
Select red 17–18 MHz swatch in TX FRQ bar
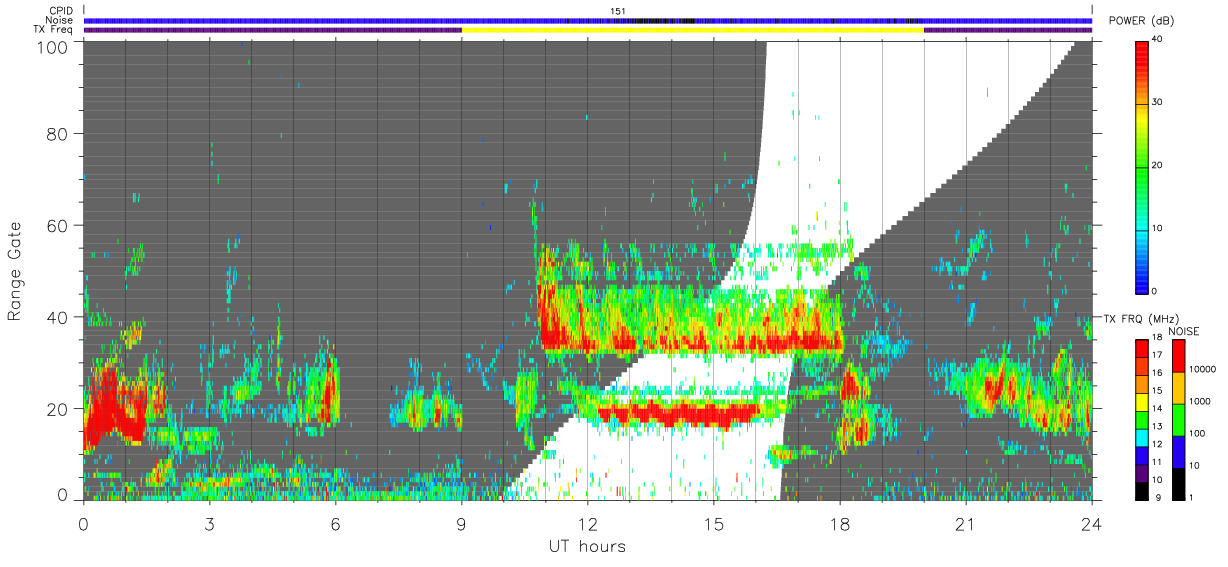[x=1143, y=348]
